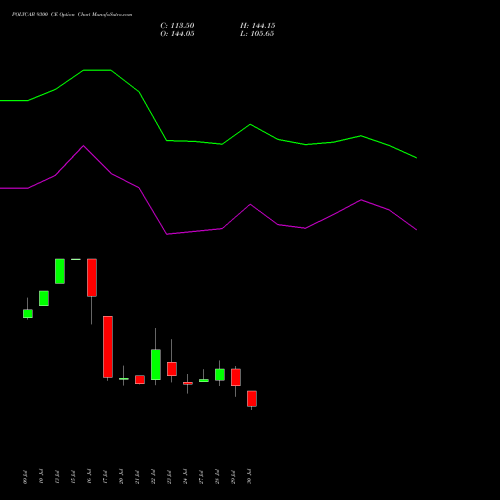500x500 pixels.
Task: Click the 30 Jul last red candle
Action: point(252,398)
